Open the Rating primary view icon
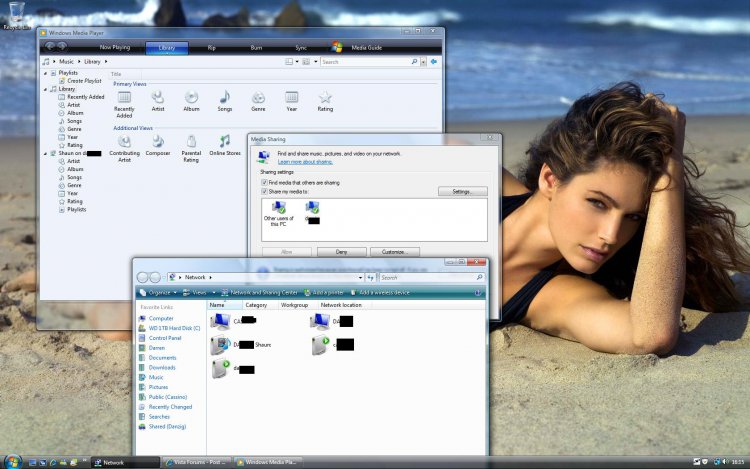 point(325,98)
